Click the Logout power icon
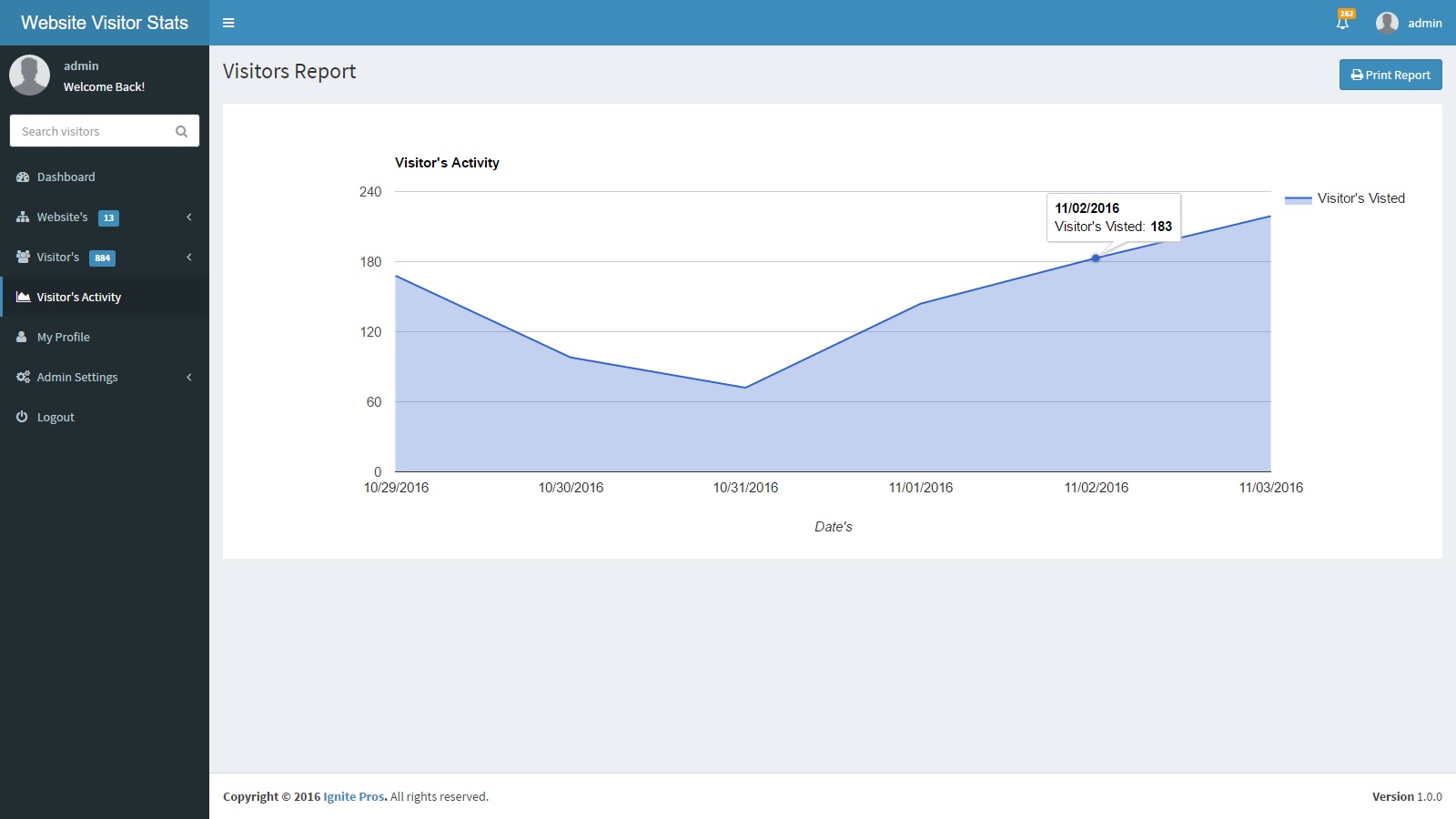Viewport: 1456px width, 819px height. 23,417
